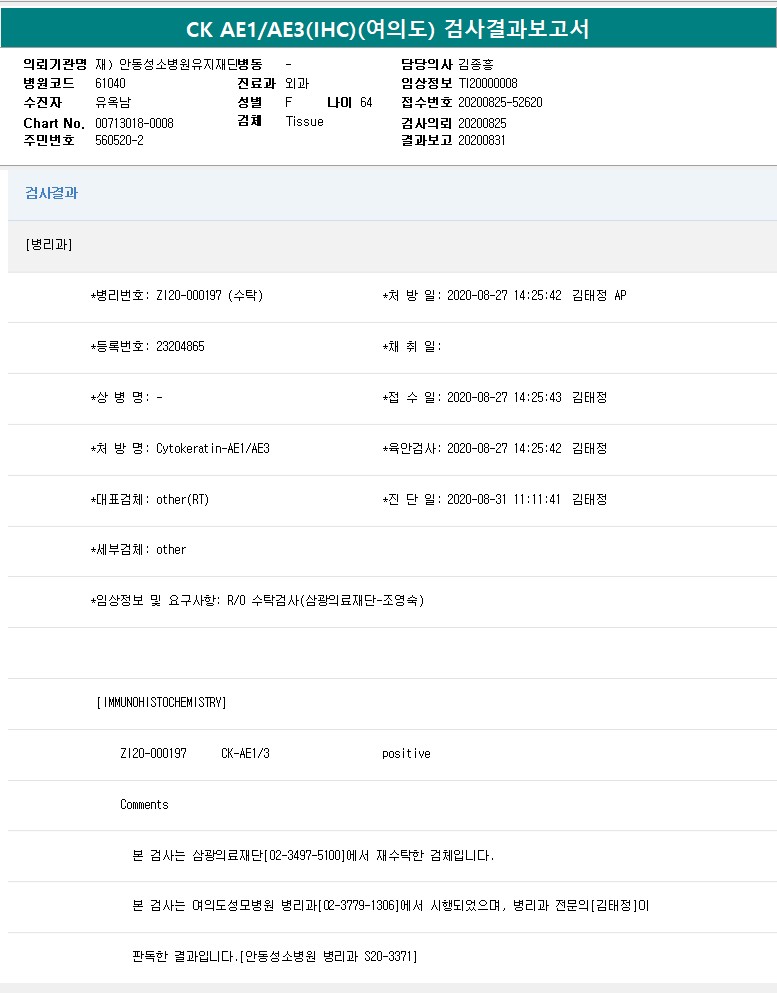The height and width of the screenshot is (993, 777).
Task: Click the 결과보고 date 20200831
Action: coord(482,141)
